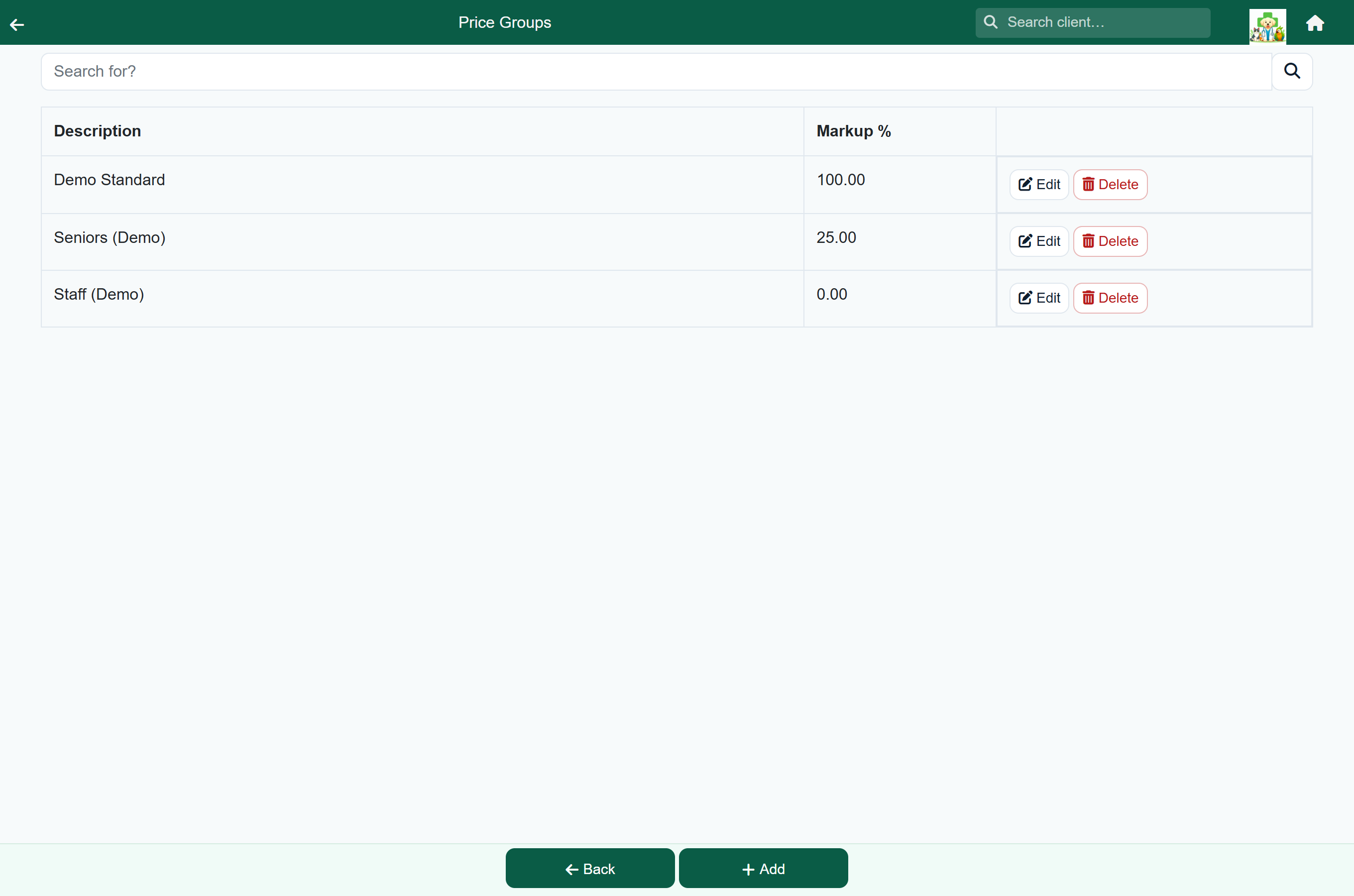Click the Search client field

click(x=1092, y=22)
